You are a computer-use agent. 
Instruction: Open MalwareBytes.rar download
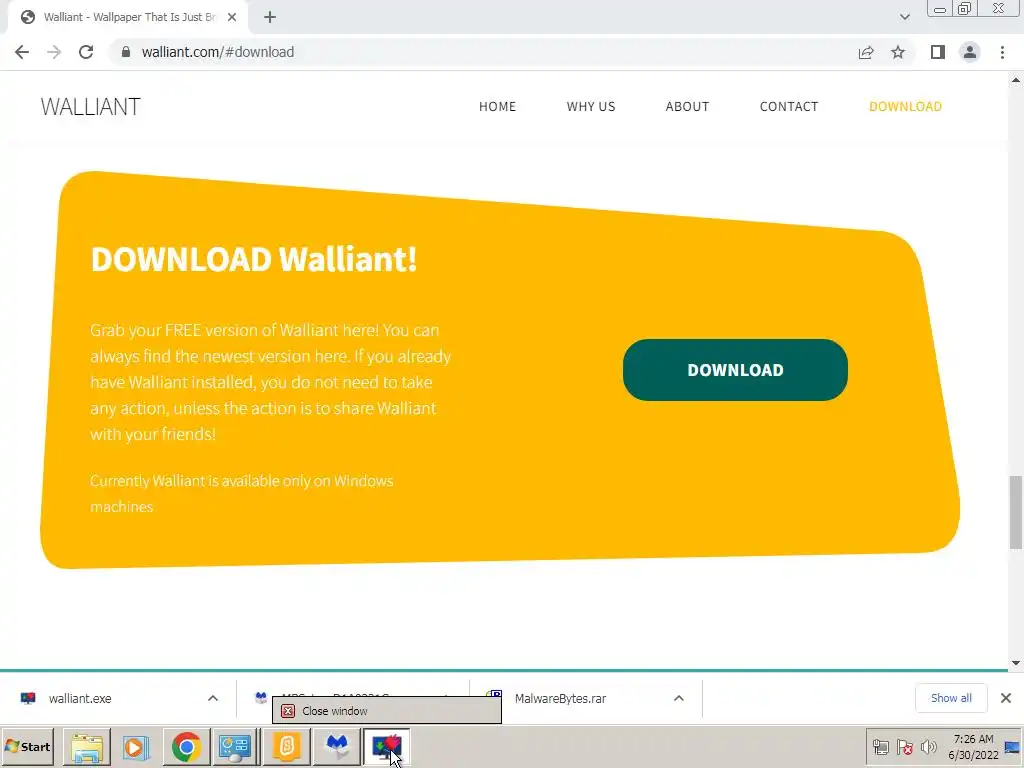click(x=560, y=698)
